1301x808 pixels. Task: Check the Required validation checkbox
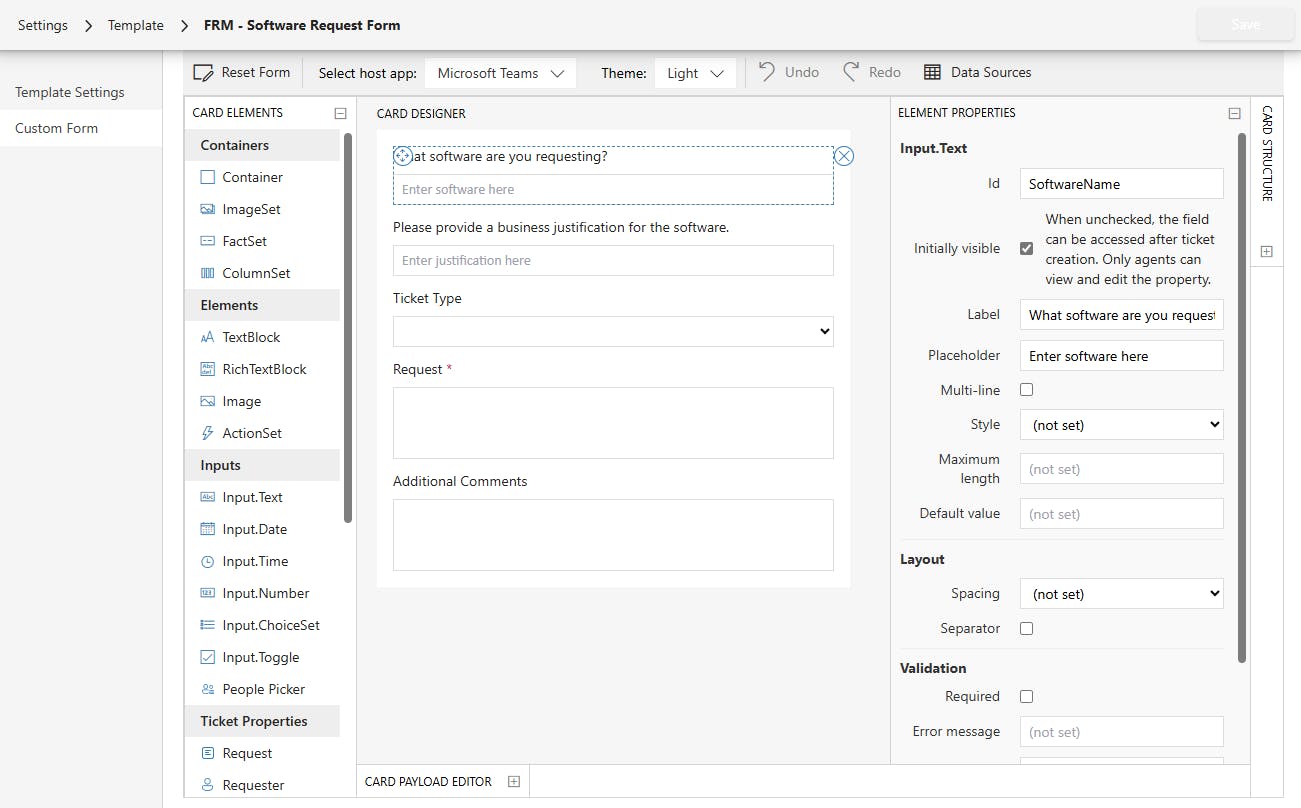click(x=1026, y=696)
